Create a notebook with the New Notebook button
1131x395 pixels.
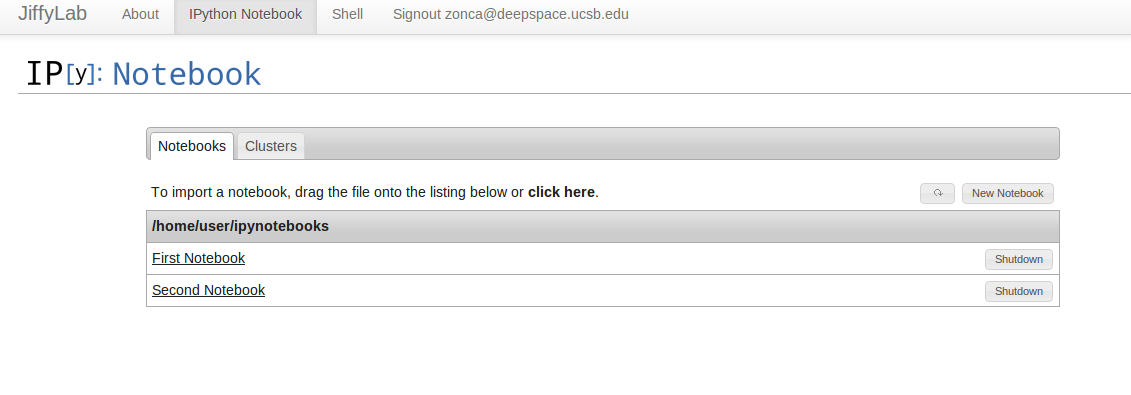point(1008,193)
